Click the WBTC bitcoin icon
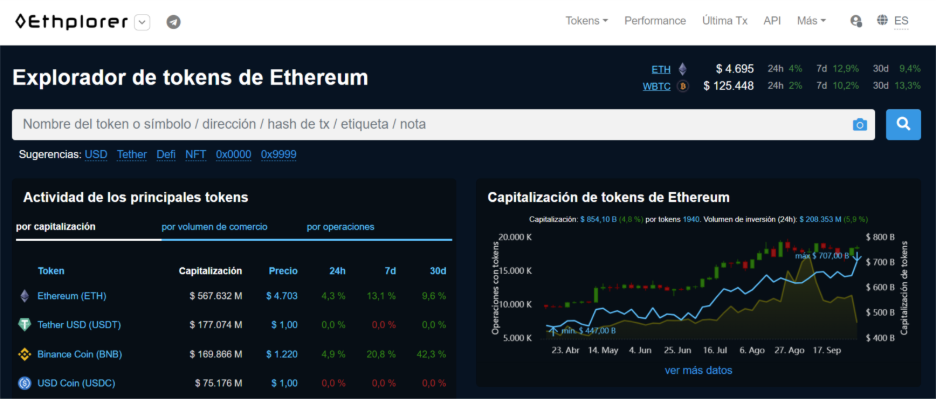The image size is (936, 399). click(x=683, y=86)
